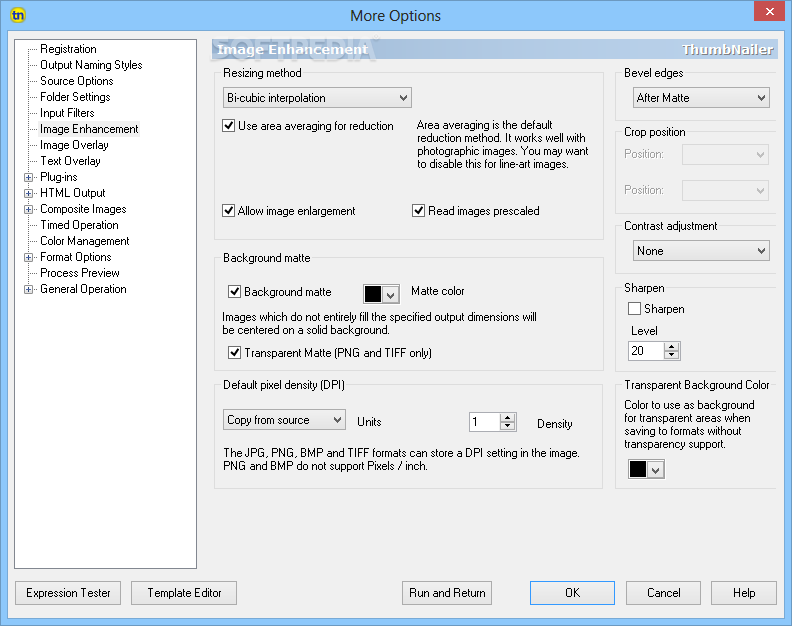792x626 pixels.
Task: Open the Contrast adjustment None dropdown
Action: point(701,251)
